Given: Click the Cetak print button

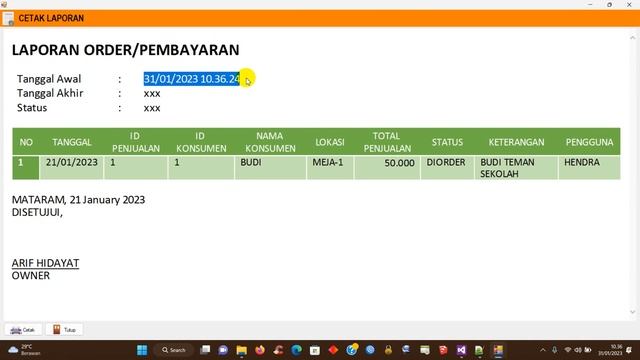Looking at the screenshot, I should pyautogui.click(x=23, y=329).
